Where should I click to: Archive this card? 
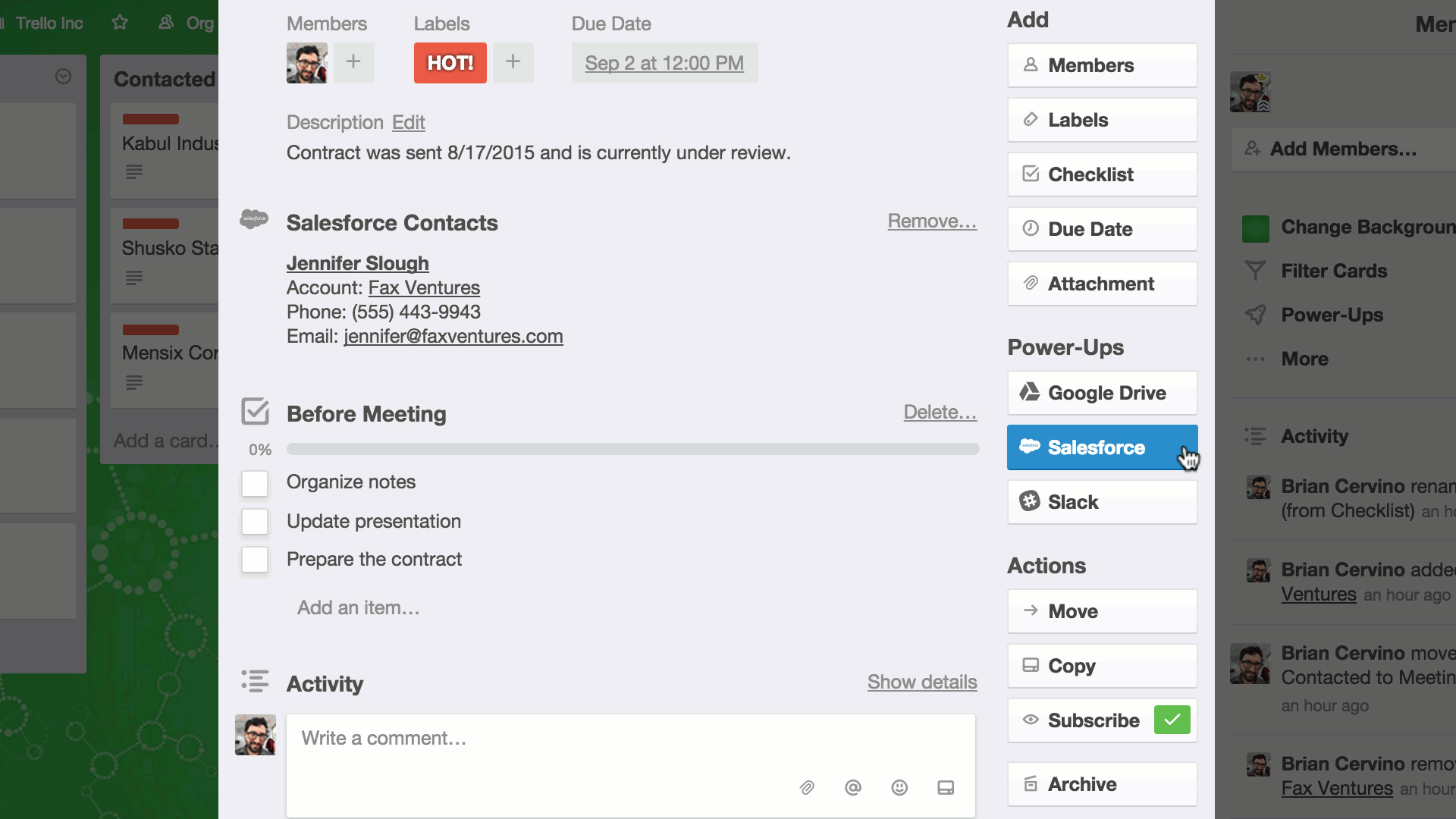1102,784
